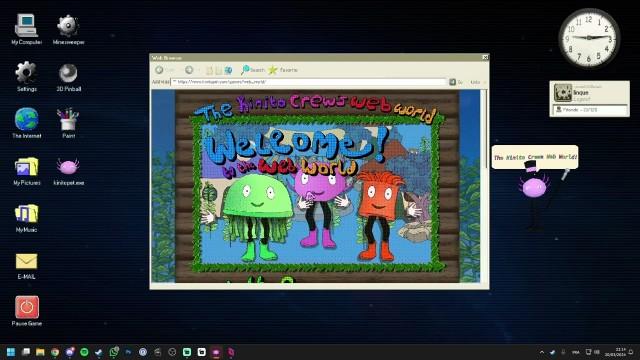Click the browser Forward arrow button
The height and width of the screenshot is (360, 640).
(189, 70)
